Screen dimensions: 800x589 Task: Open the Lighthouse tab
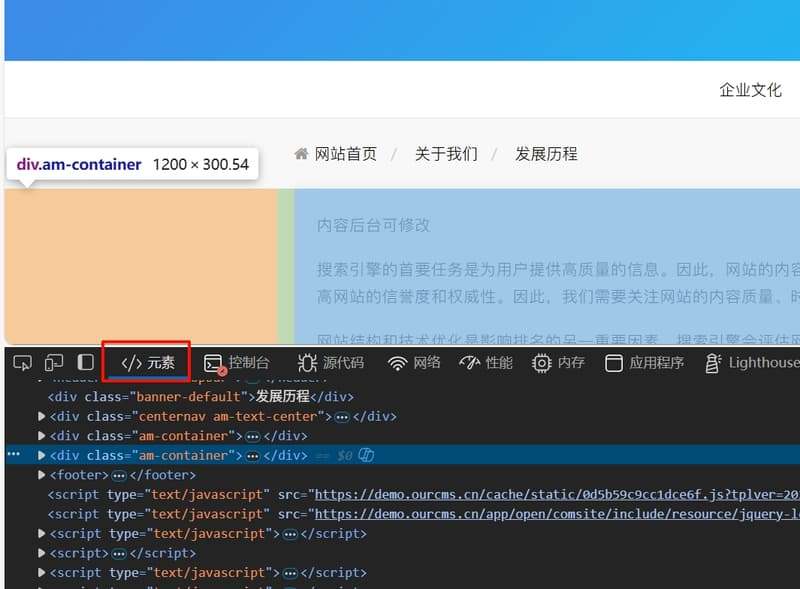pyautogui.click(x=752, y=363)
